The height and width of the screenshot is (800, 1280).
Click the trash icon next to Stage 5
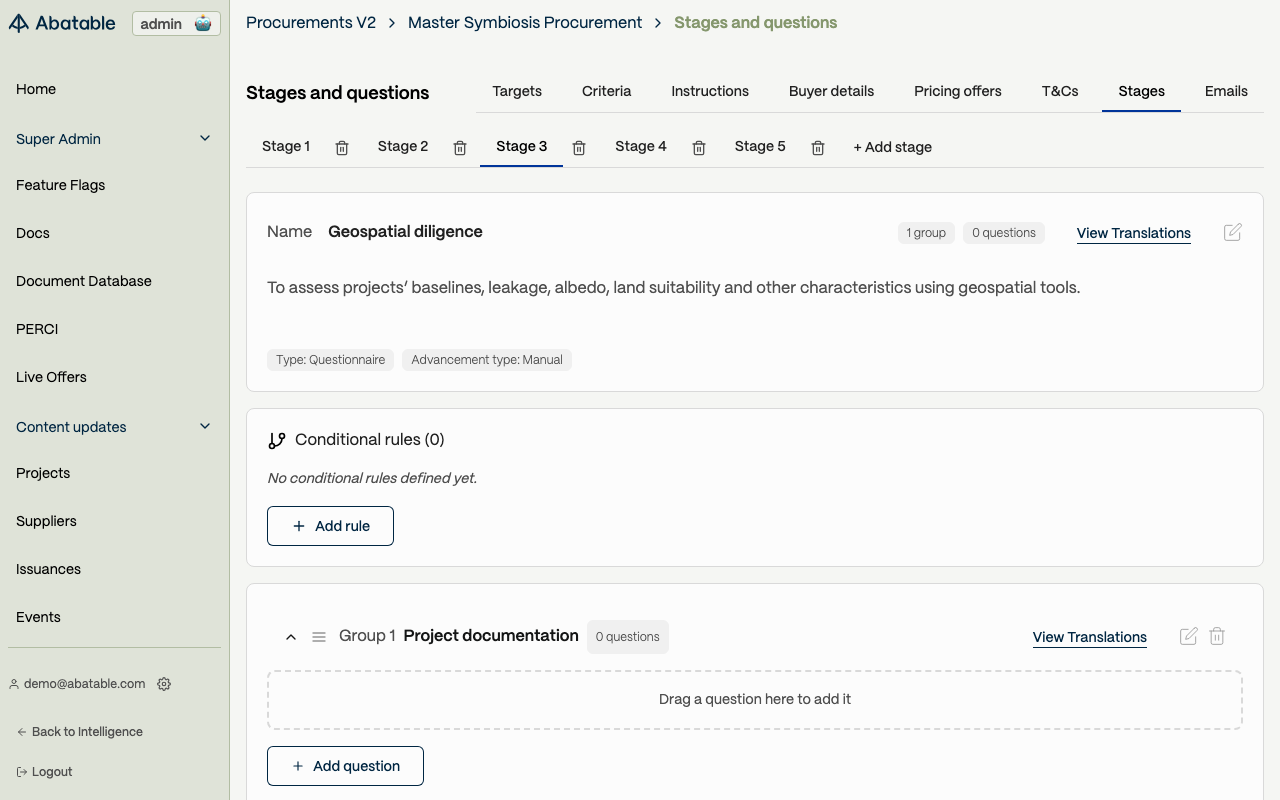pos(818,148)
